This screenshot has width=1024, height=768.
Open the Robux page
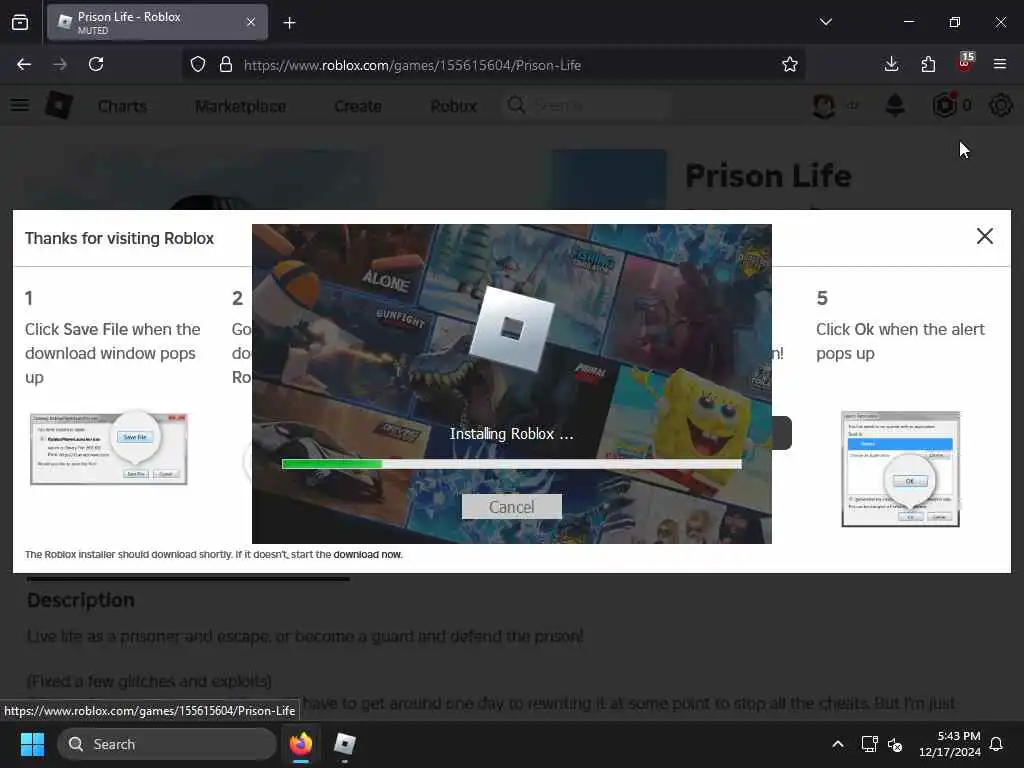click(x=453, y=106)
